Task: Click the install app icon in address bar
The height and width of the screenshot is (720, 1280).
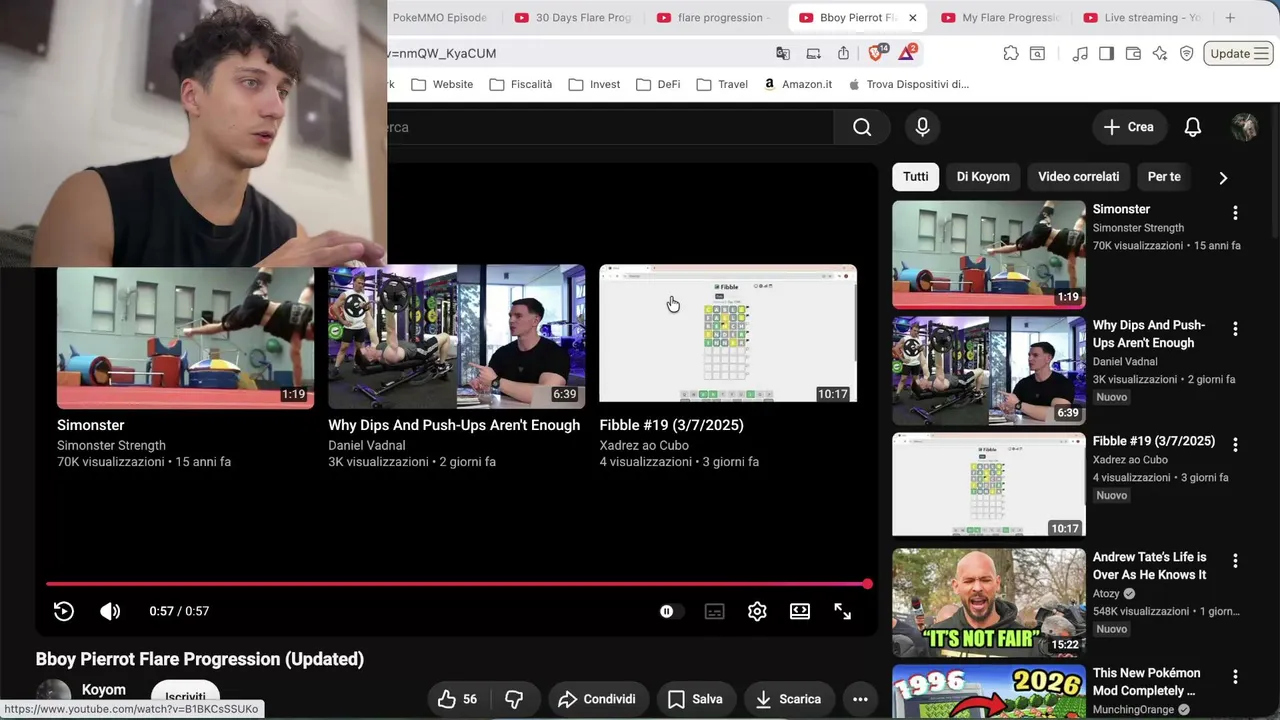Action: click(x=813, y=53)
